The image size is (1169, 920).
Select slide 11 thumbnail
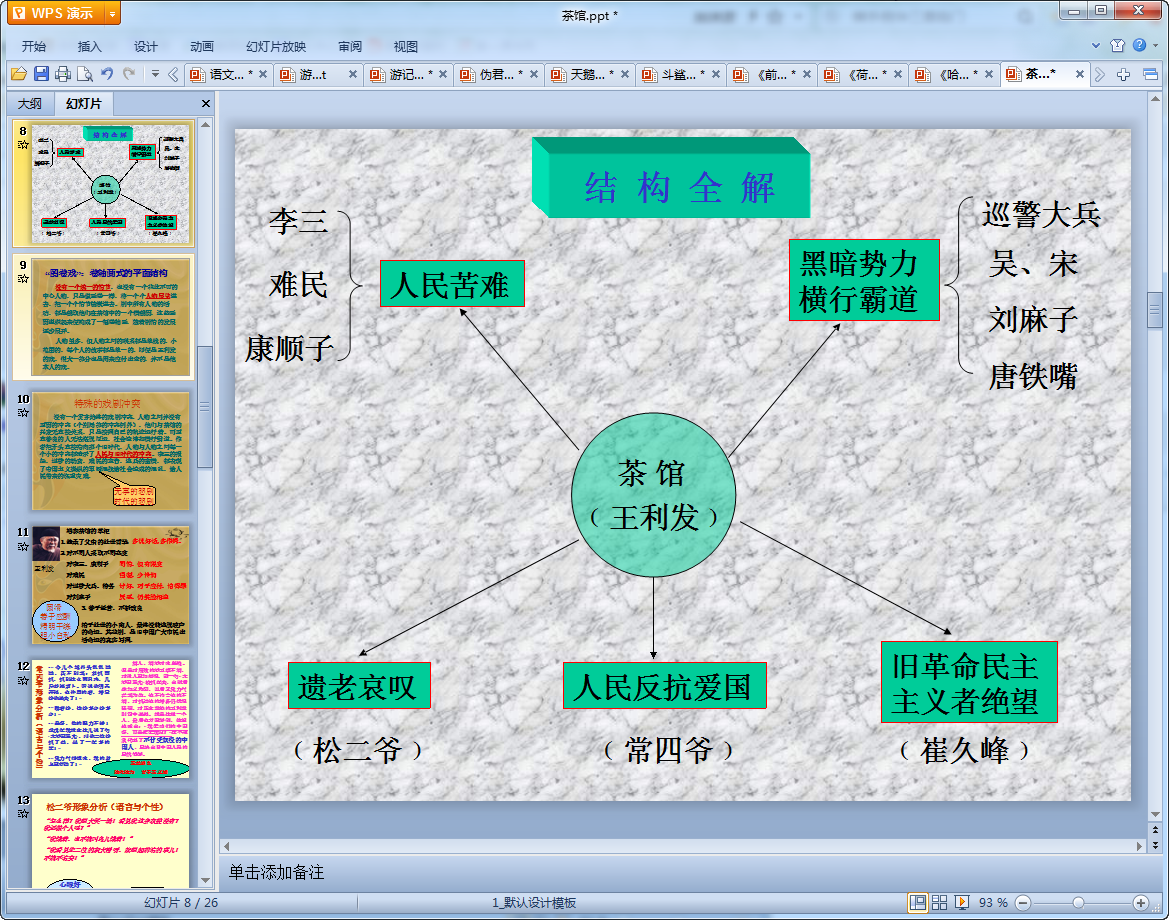[110, 585]
